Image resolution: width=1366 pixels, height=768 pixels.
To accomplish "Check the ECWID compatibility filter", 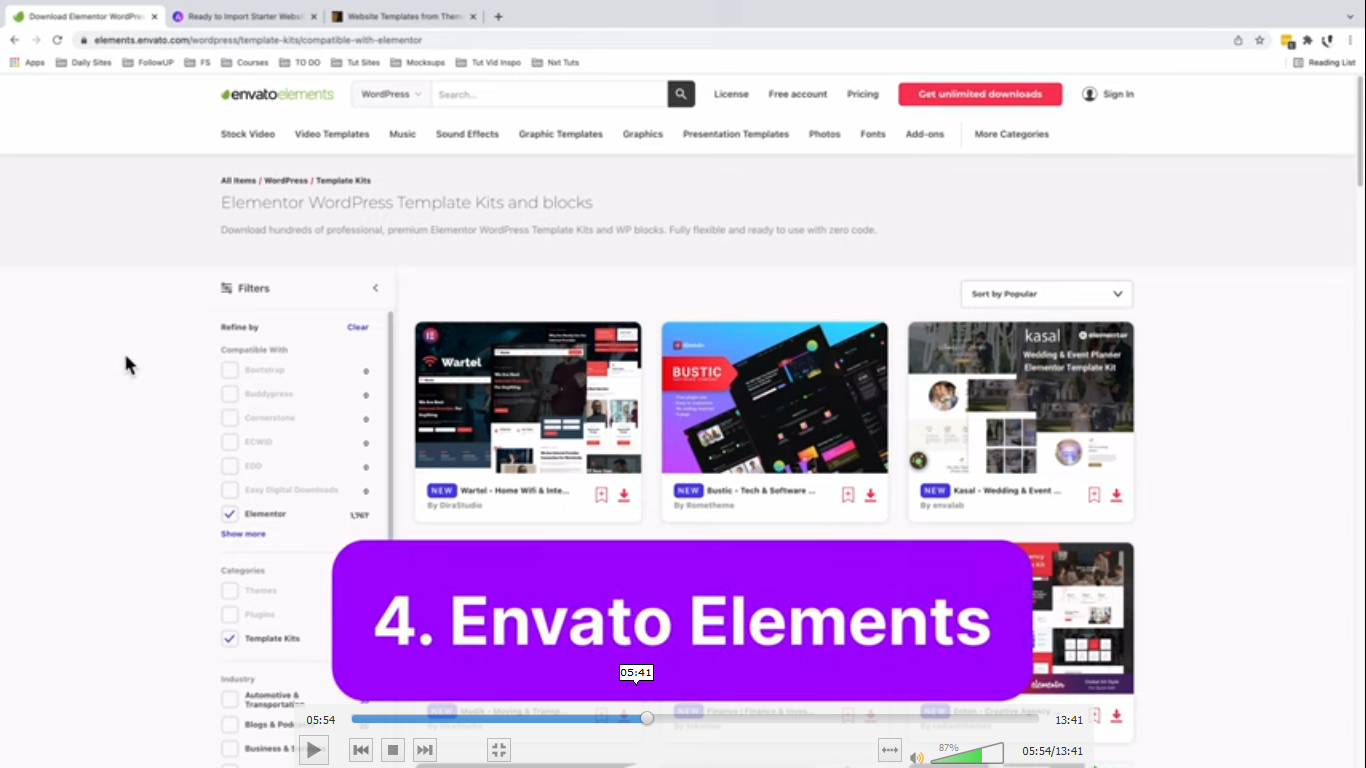I will (230, 442).
